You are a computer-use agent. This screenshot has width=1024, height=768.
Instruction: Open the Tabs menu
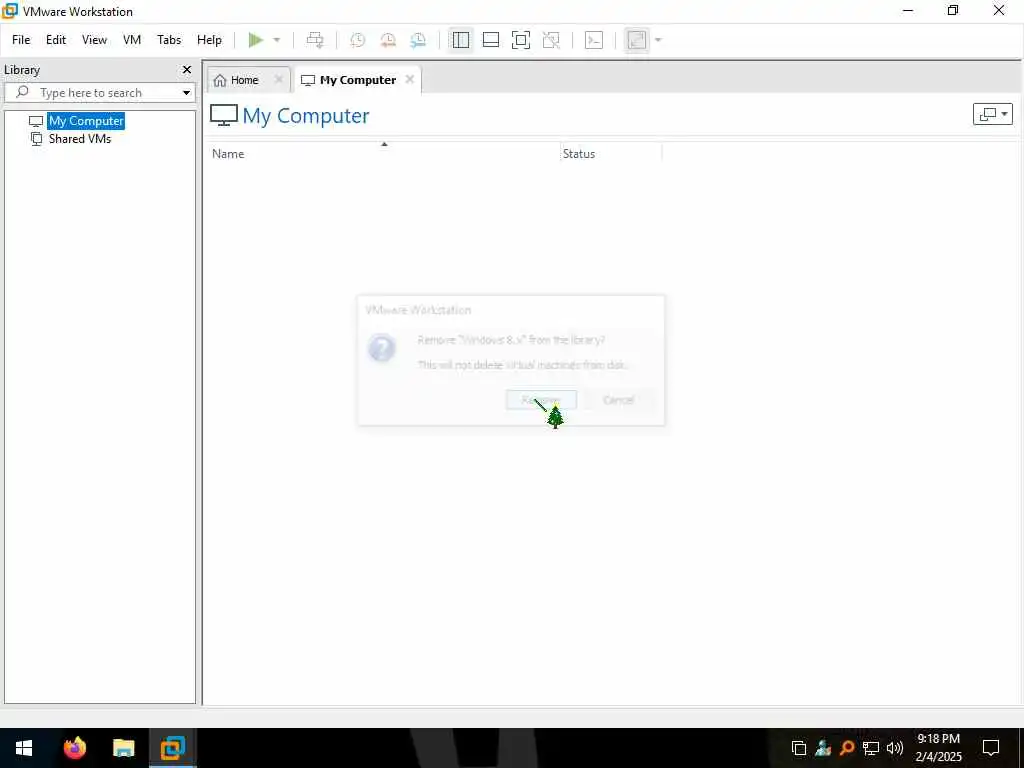[168, 40]
